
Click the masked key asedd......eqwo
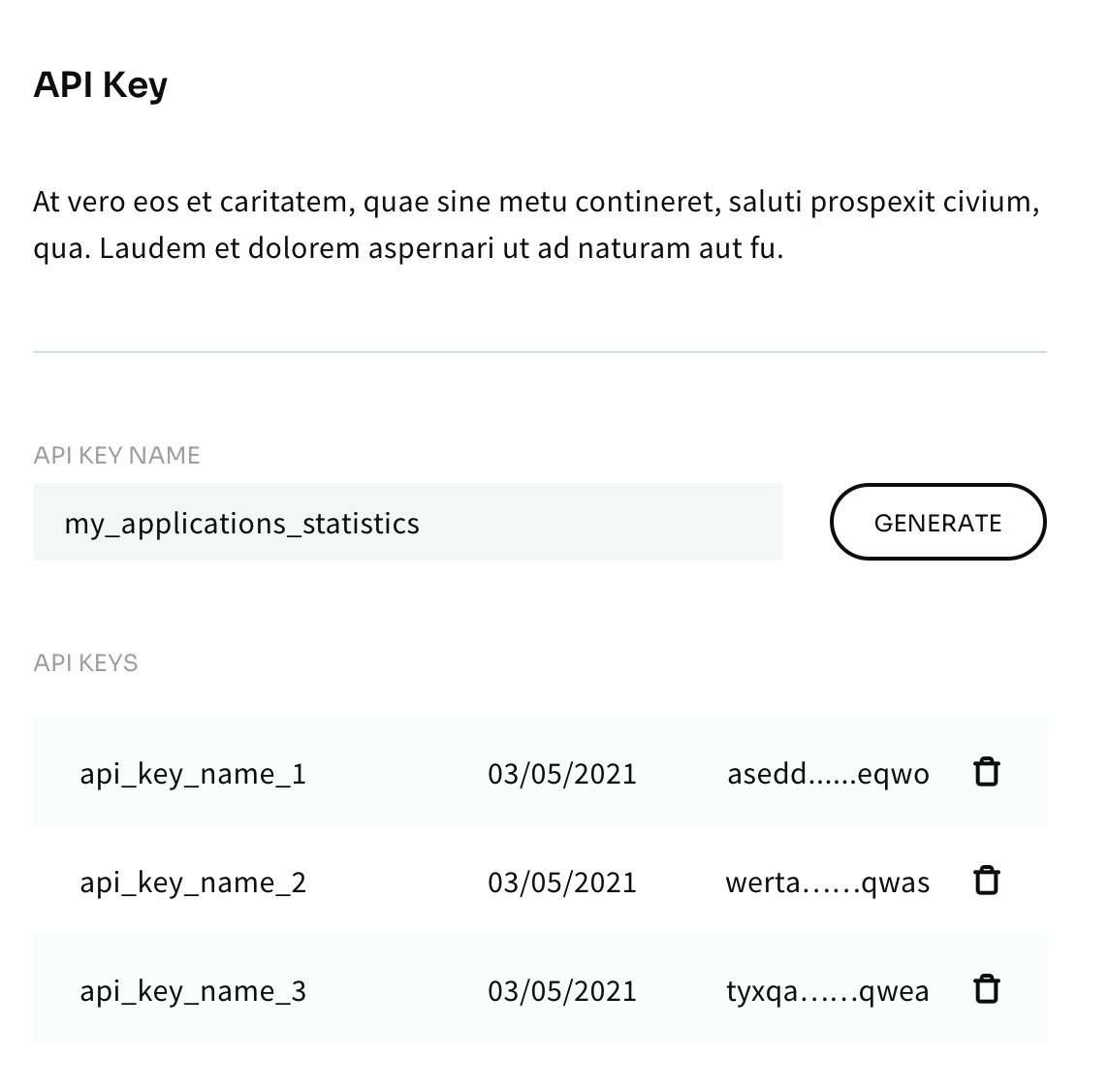(827, 773)
